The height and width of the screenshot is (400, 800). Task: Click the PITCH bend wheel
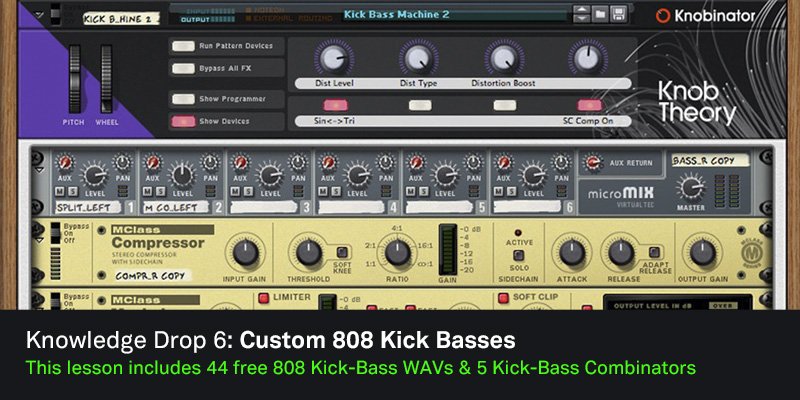(75, 79)
